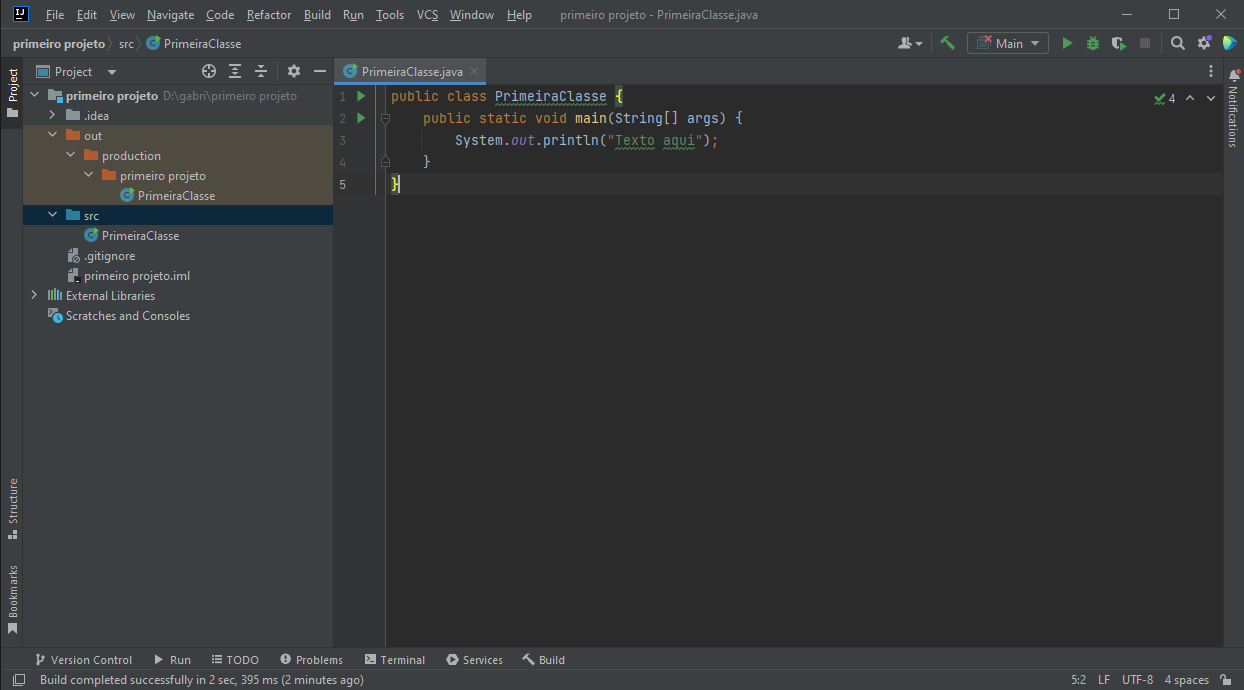Collapse the out folder

53,136
